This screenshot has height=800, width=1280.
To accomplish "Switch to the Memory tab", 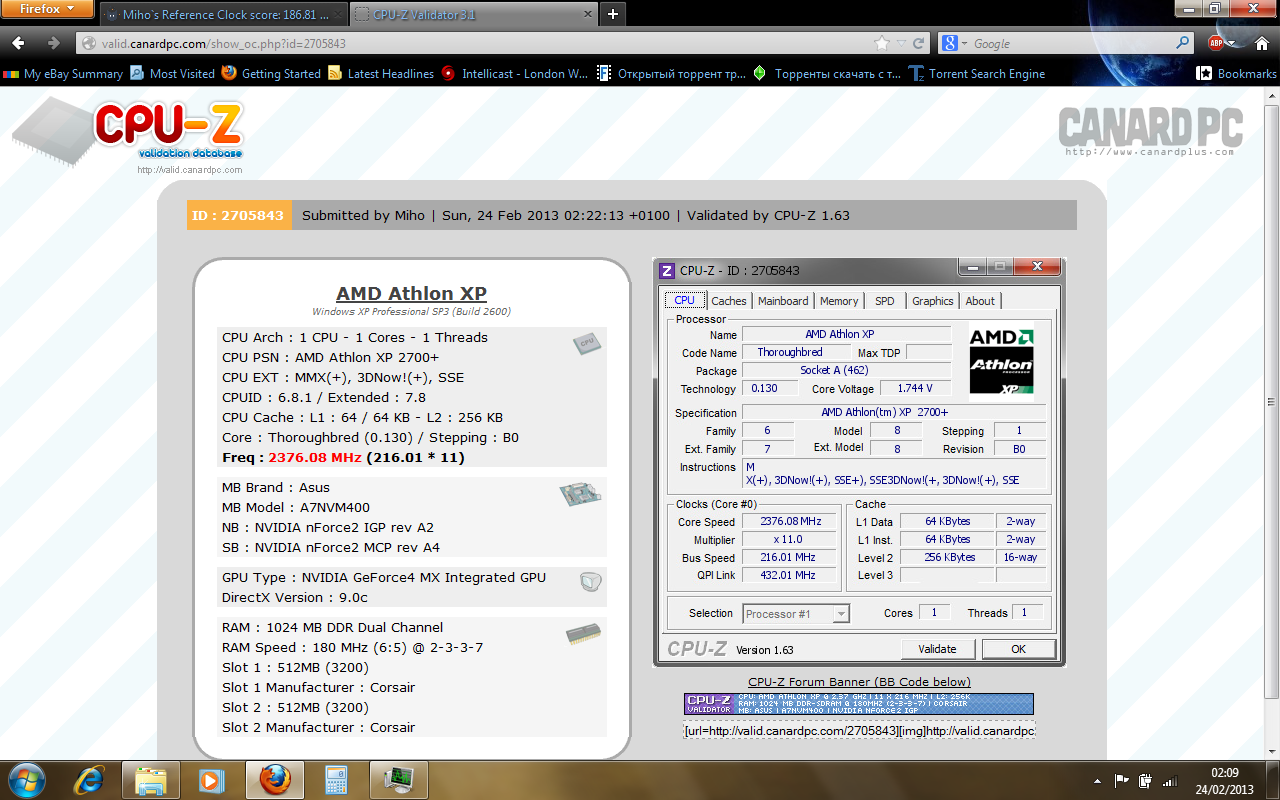I will pyautogui.click(x=839, y=301).
